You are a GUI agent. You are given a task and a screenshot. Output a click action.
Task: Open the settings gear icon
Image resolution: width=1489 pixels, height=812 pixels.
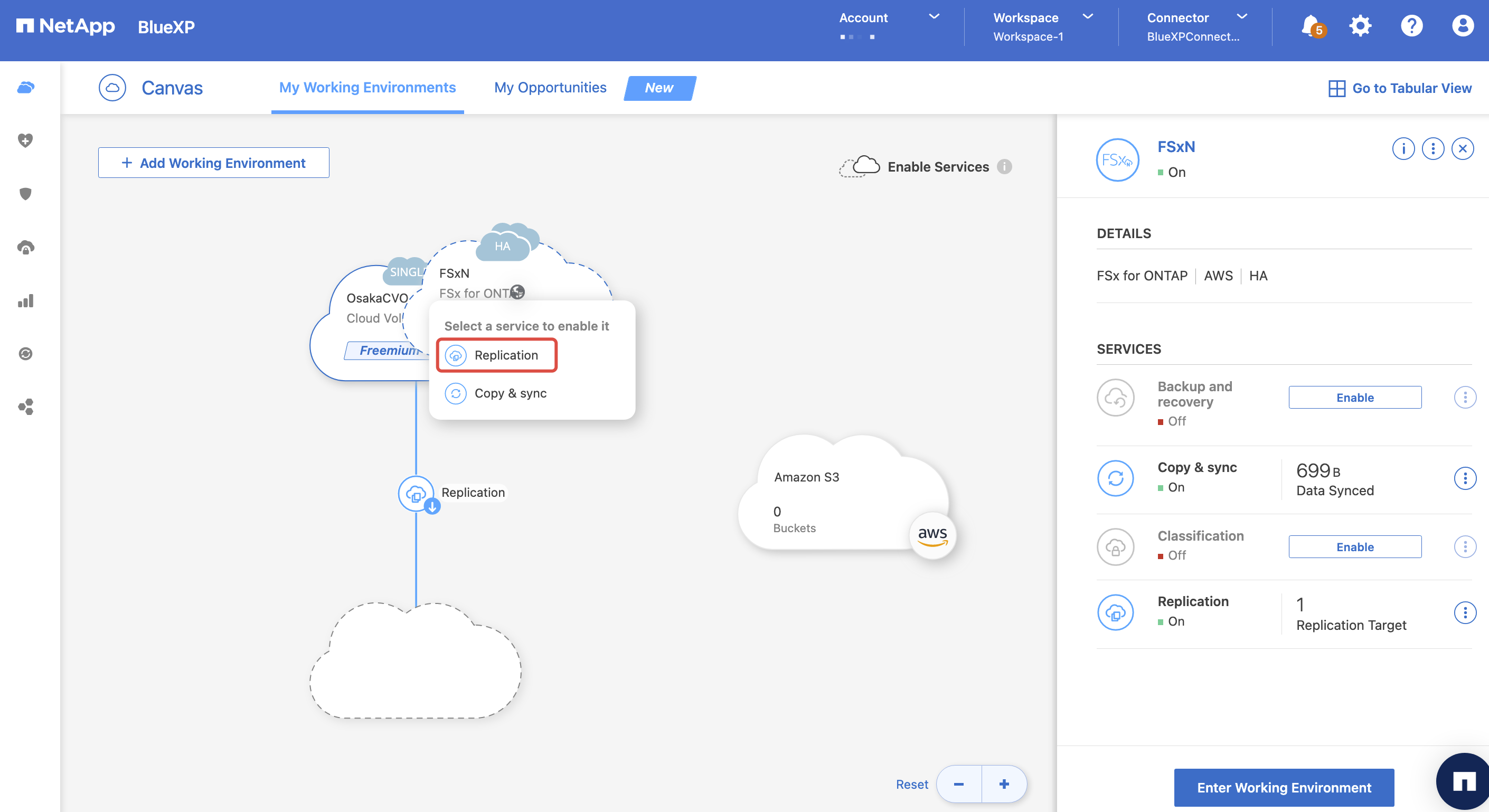click(x=1360, y=26)
